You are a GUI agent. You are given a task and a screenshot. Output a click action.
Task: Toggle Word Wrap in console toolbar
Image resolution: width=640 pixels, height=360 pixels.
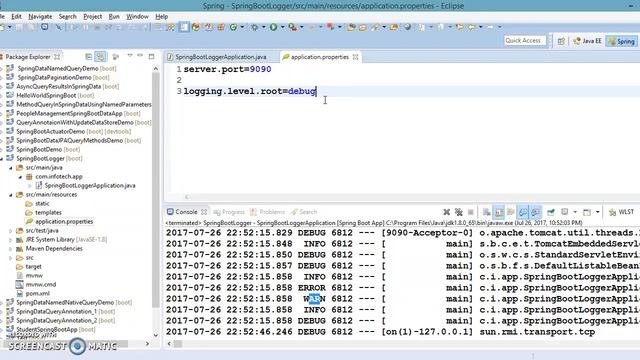pyautogui.click(x=511, y=212)
